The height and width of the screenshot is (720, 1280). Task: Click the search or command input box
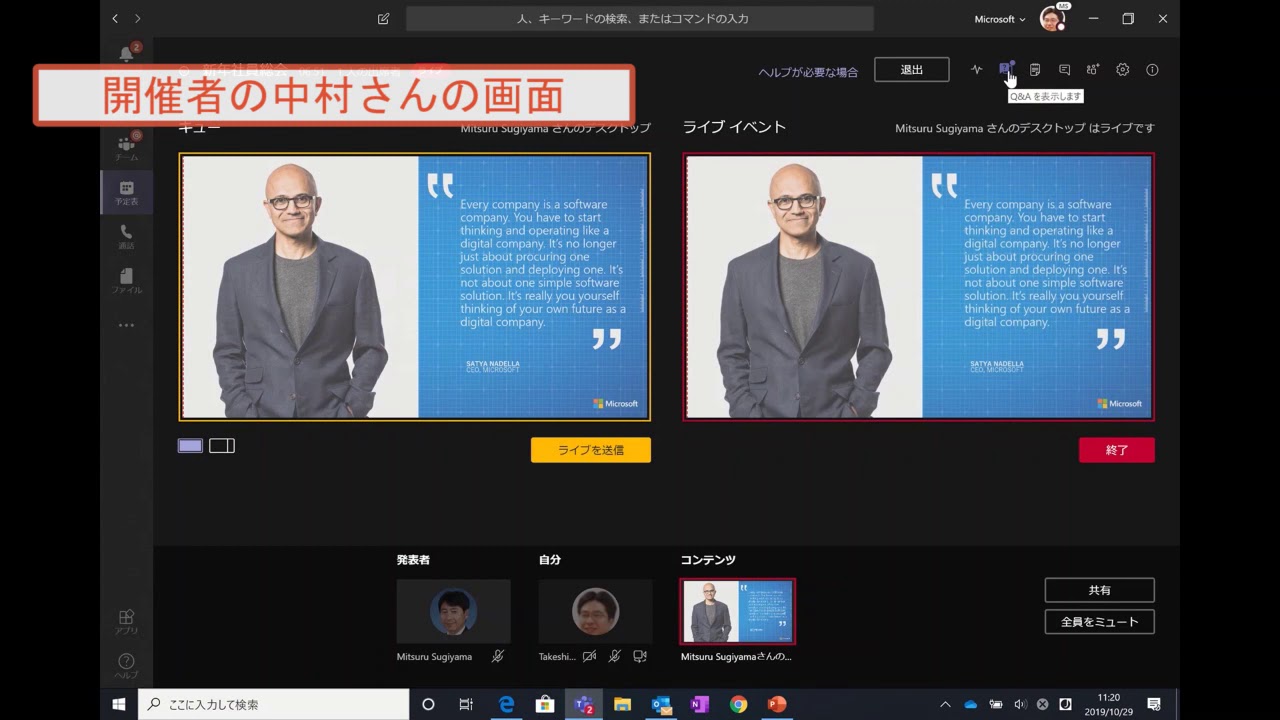(640, 18)
